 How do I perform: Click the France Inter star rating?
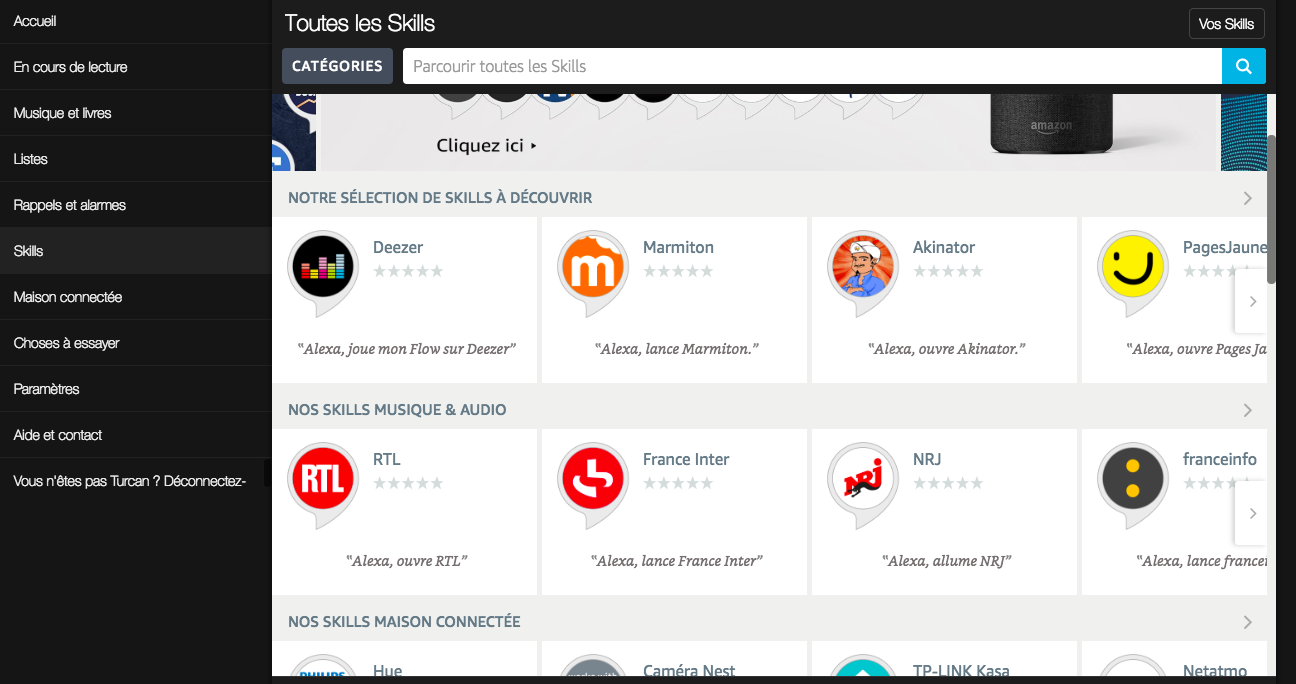coord(678,483)
